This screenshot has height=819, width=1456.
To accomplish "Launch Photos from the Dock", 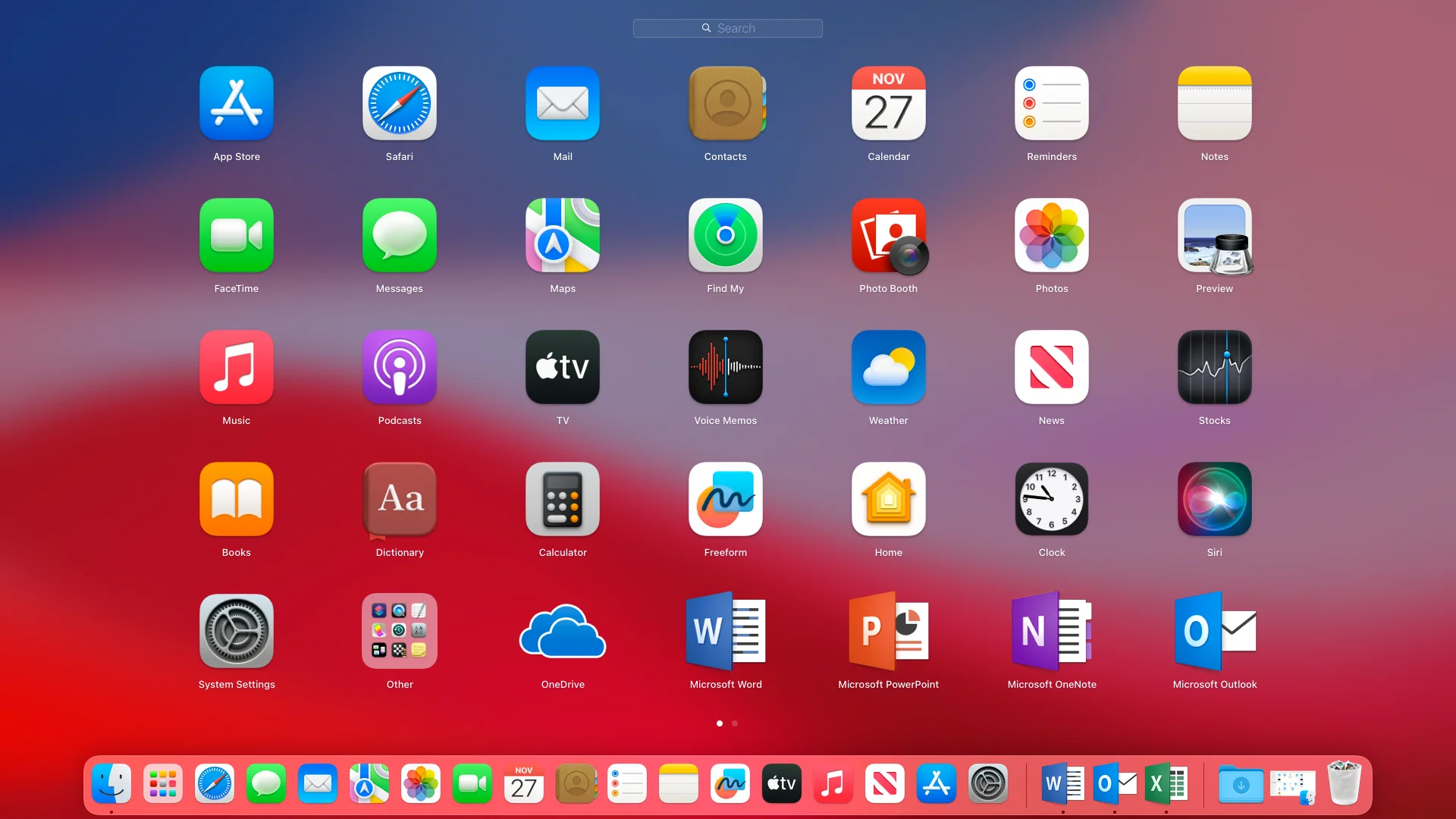I will (421, 783).
